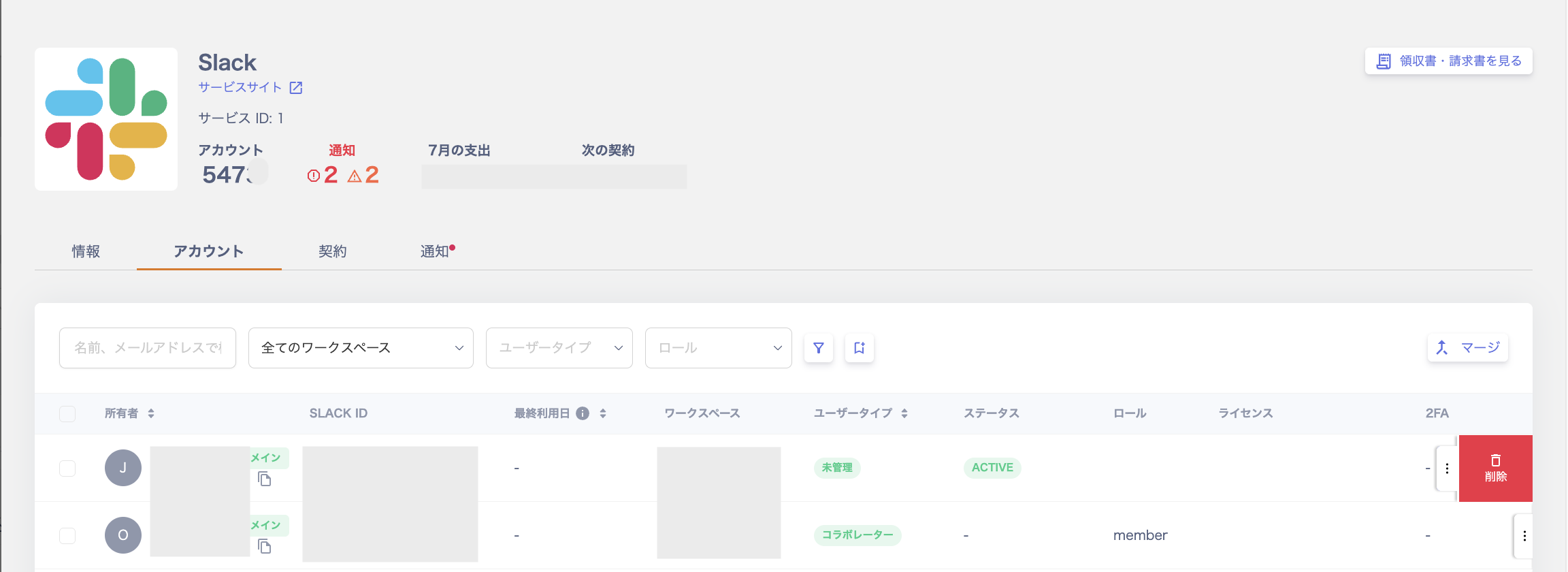1568x572 pixels.
Task: Click the member role cell
Action: (1141, 535)
